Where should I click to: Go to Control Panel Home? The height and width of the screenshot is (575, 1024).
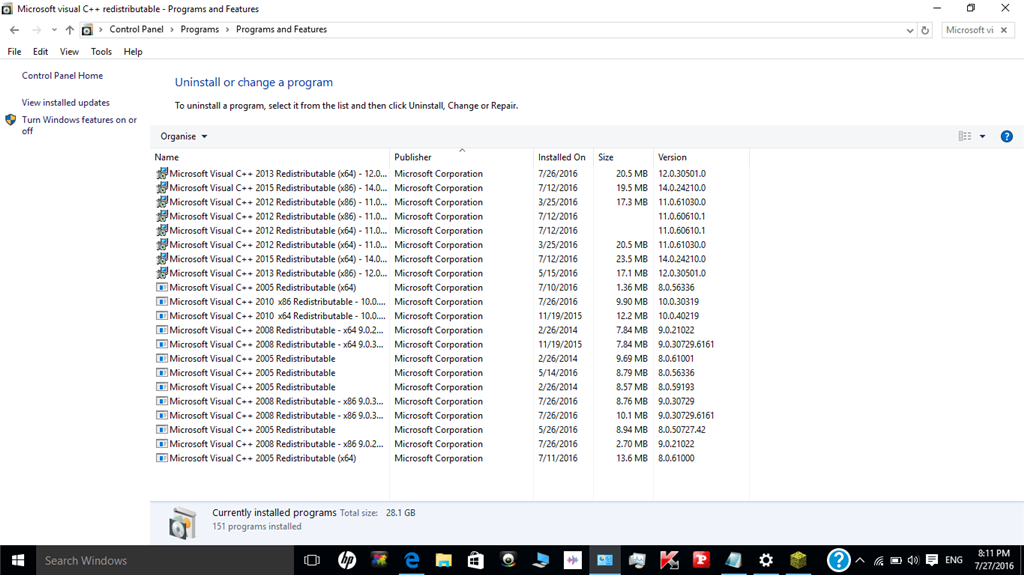point(63,76)
